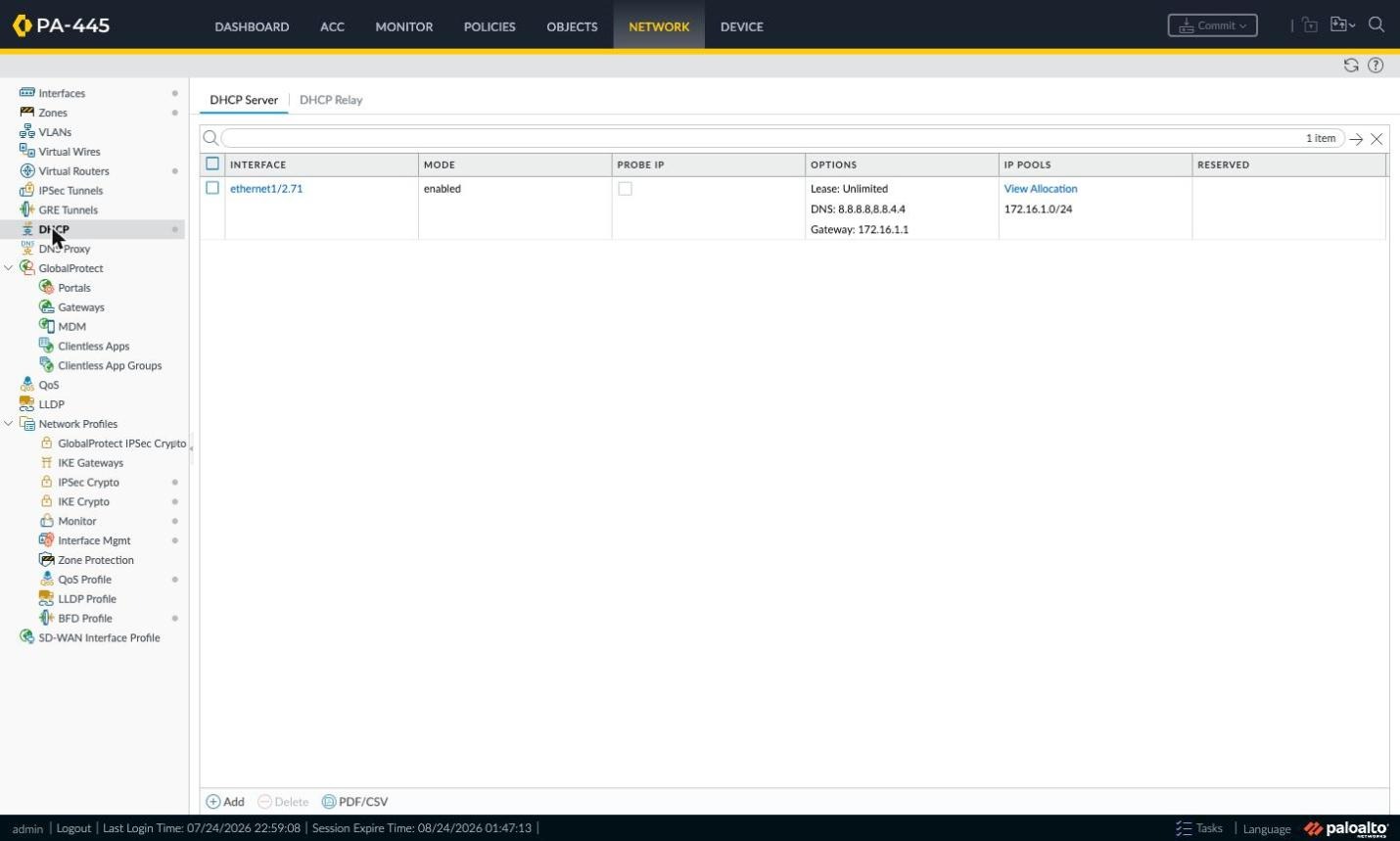Viewport: 1400px width, 841px height.
Task: Open QoS in the sidebar
Action: (x=49, y=385)
